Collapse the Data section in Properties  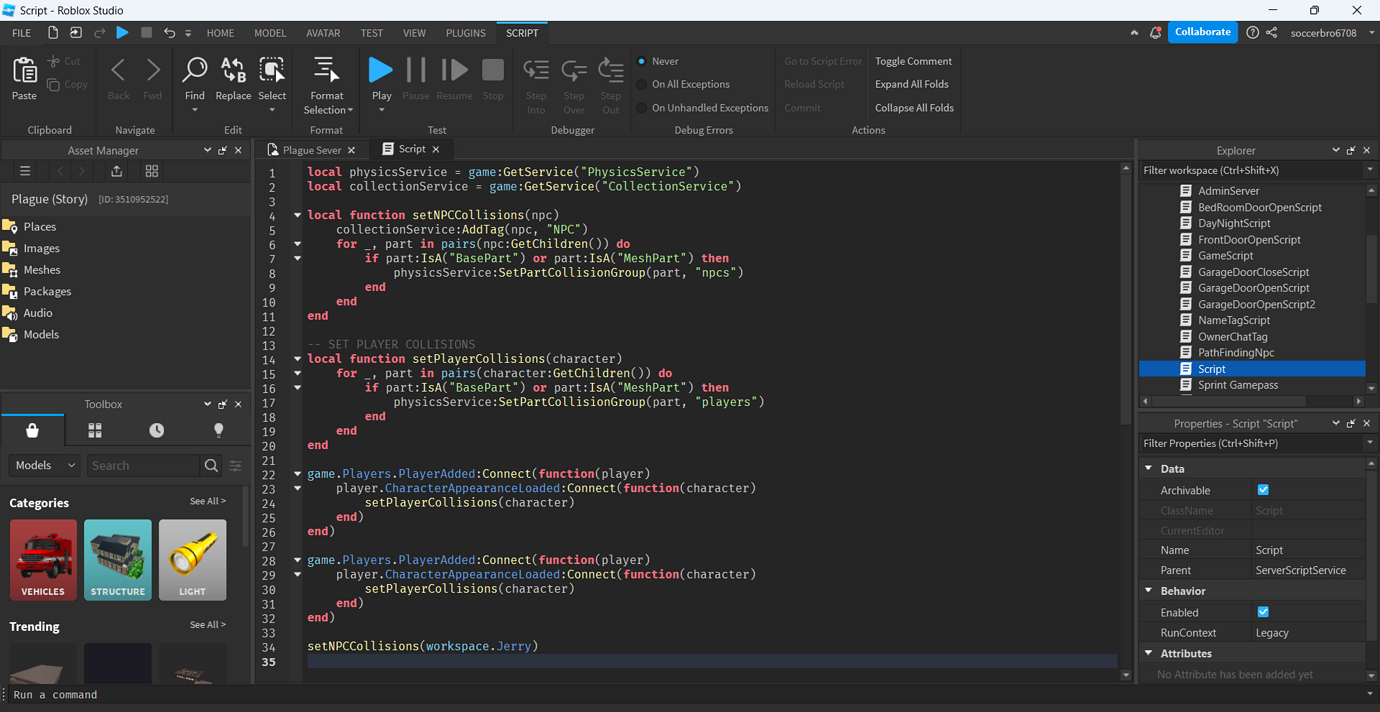(1147, 467)
